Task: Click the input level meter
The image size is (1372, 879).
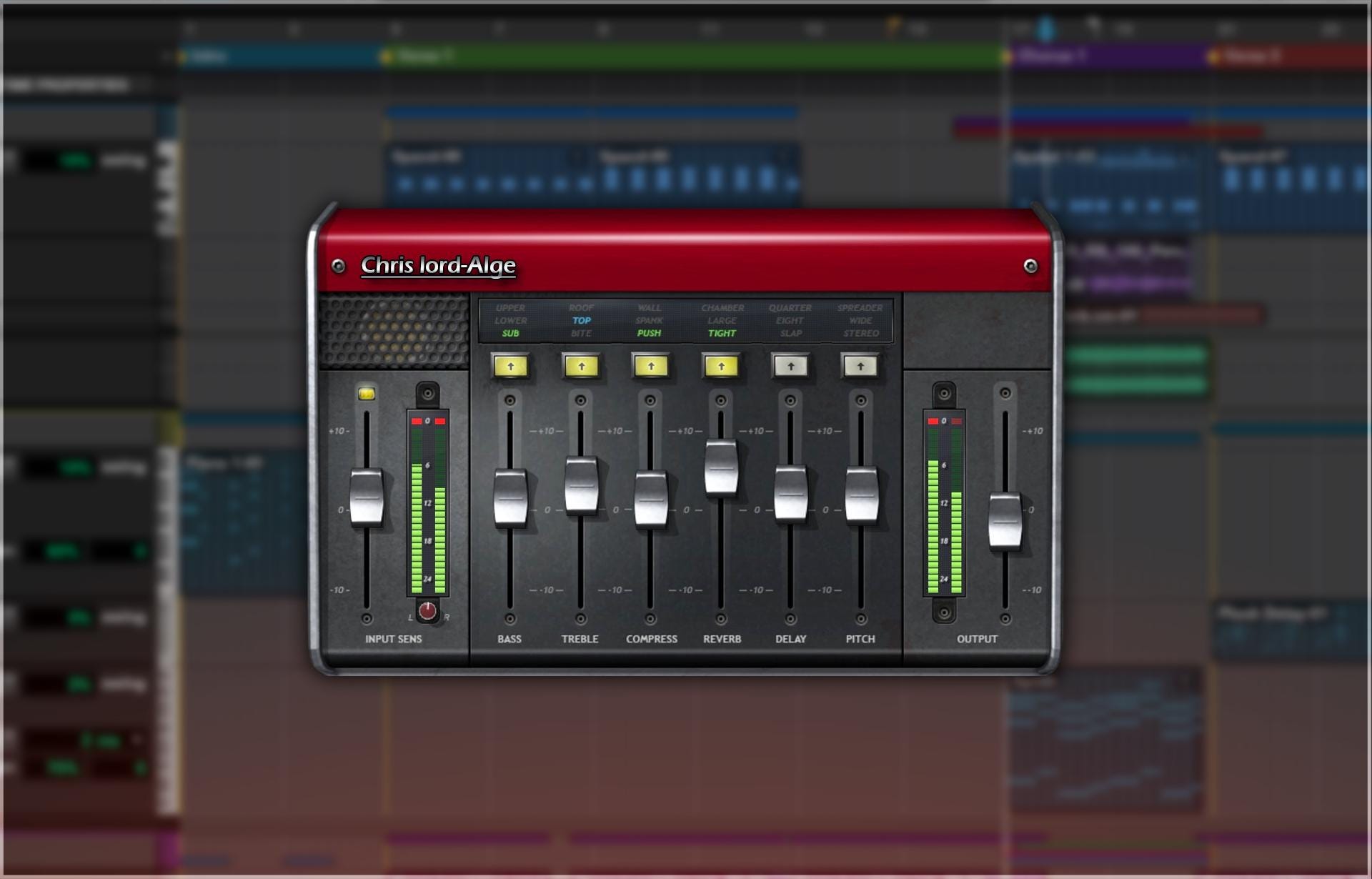Action: 427,503
